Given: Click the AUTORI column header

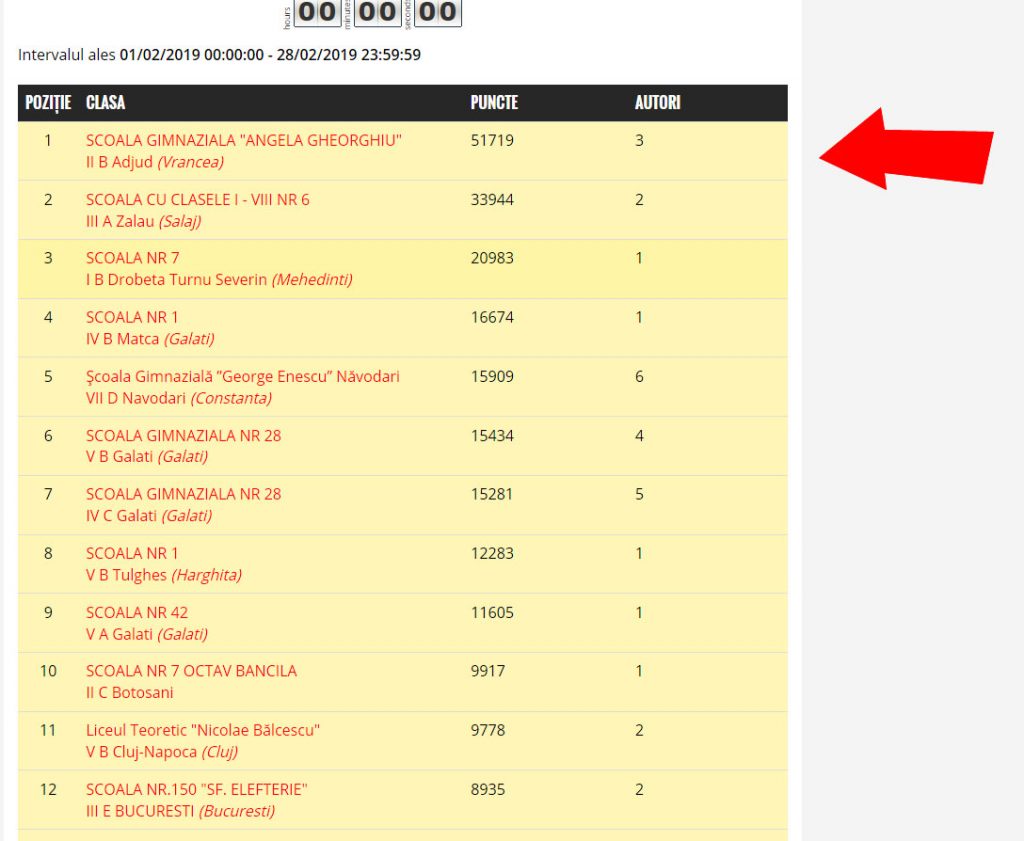Looking at the screenshot, I should [x=657, y=103].
